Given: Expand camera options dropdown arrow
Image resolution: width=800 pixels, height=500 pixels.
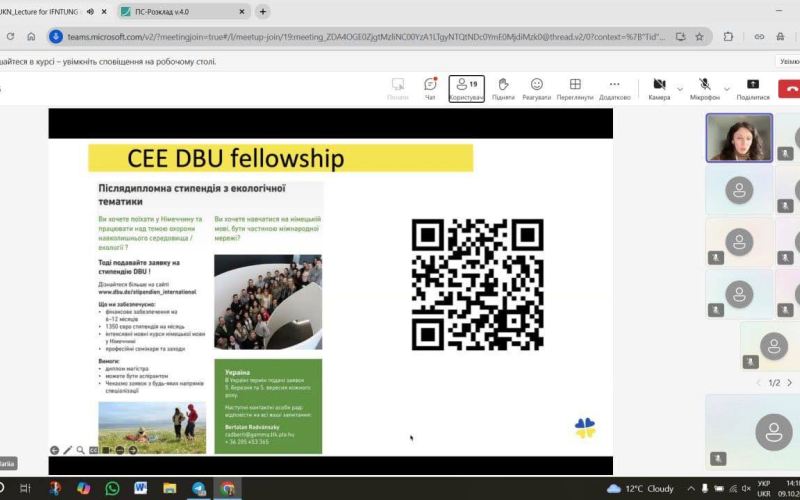Looking at the screenshot, I should [x=680, y=88].
